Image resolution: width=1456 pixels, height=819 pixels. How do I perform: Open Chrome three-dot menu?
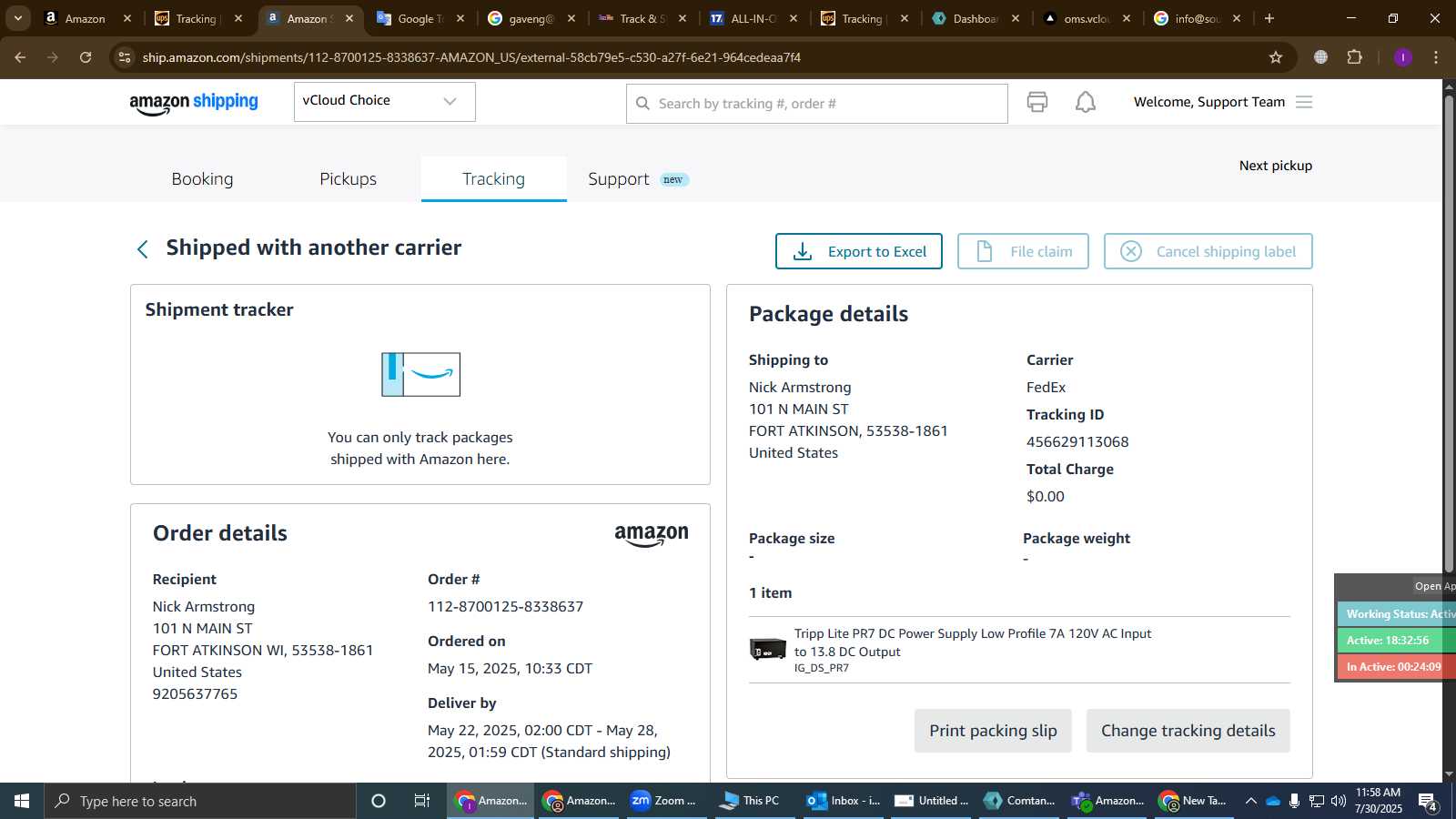pyautogui.click(x=1436, y=57)
